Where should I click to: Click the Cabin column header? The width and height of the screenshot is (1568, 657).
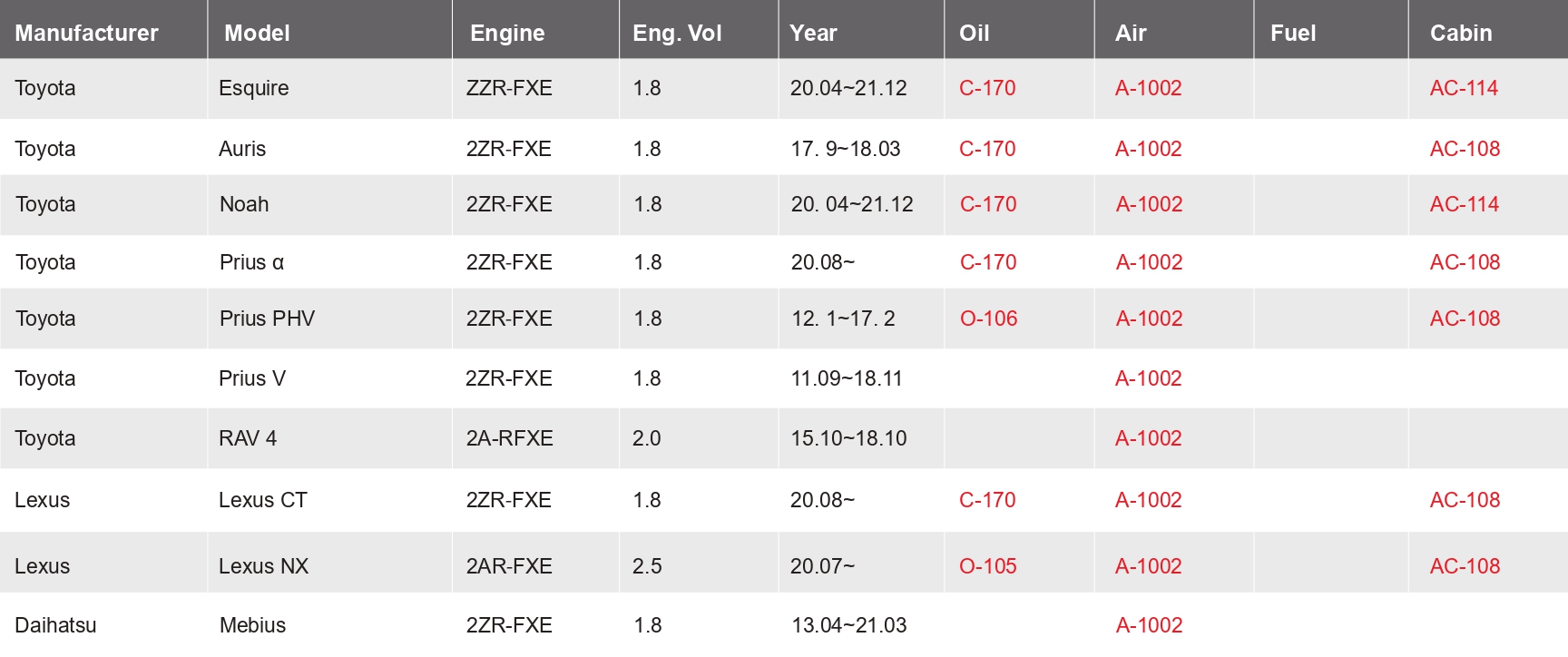1461,34
